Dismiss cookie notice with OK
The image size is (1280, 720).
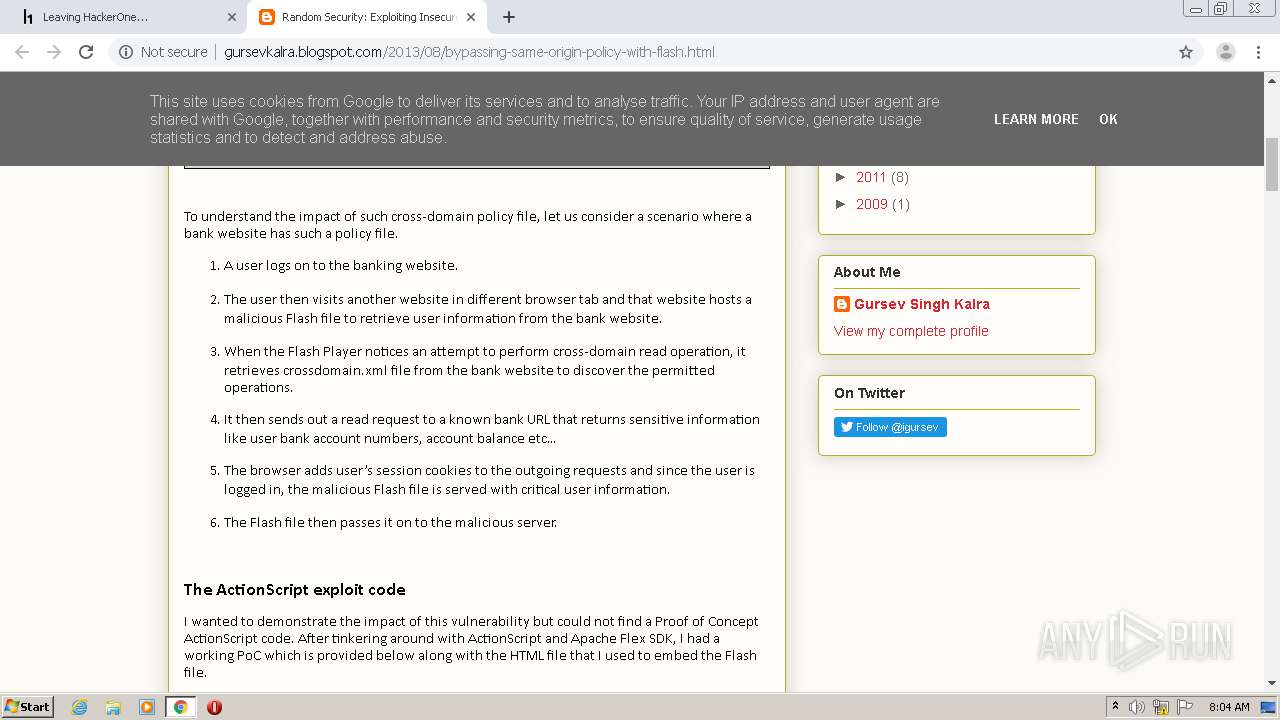click(x=1108, y=119)
